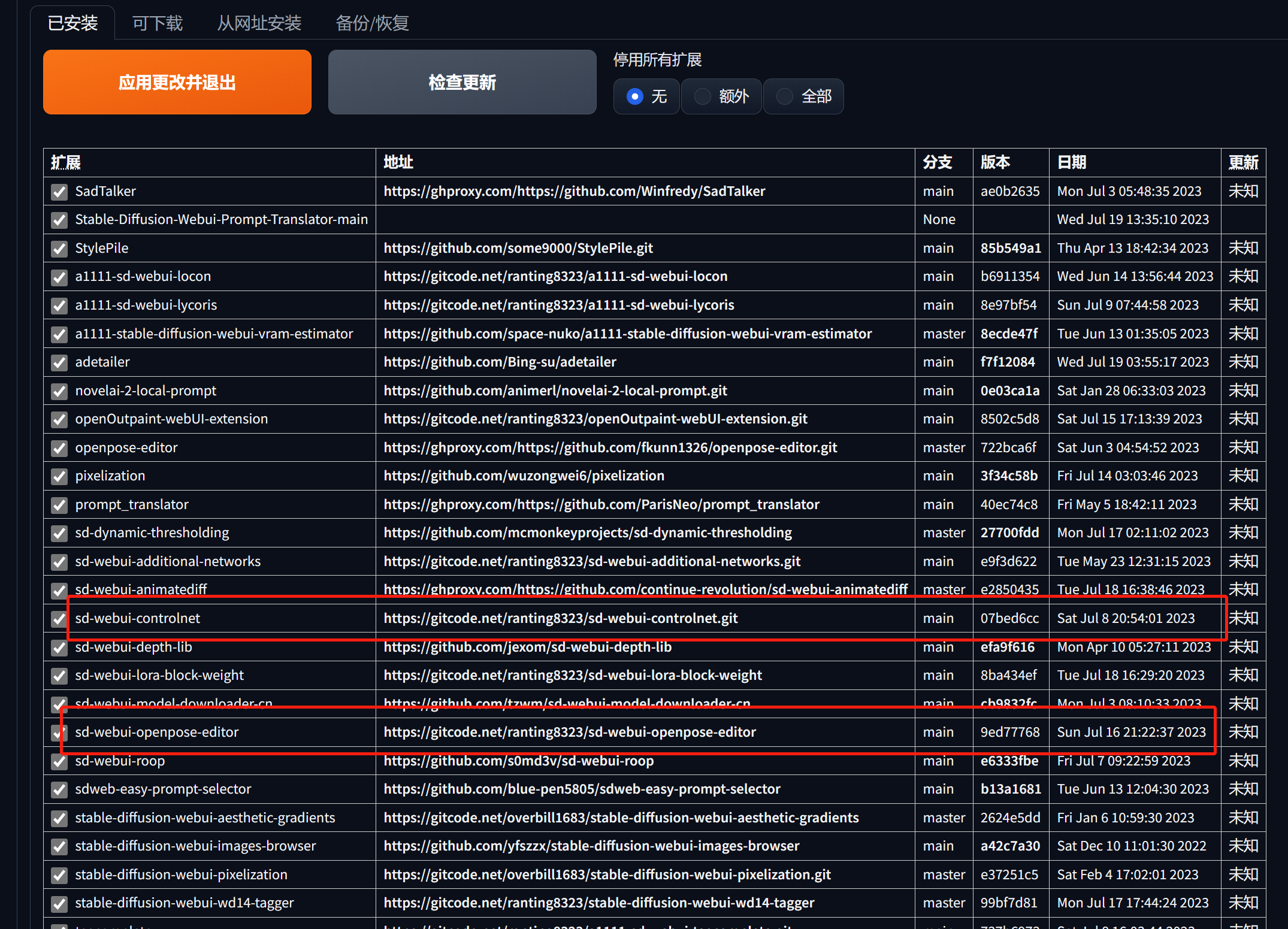Toggle the a1111-sd-webui-lycoris checkbox
Viewport: 1288px width, 929px height.
tap(59, 305)
